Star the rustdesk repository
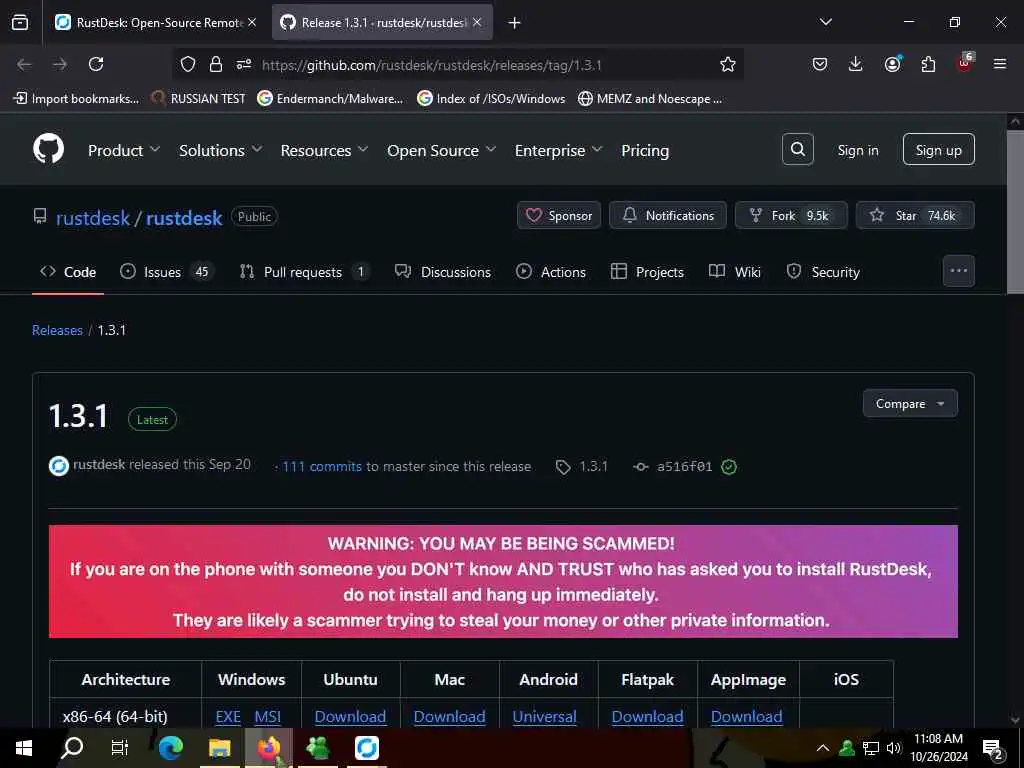This screenshot has height=768, width=1024. (x=915, y=216)
